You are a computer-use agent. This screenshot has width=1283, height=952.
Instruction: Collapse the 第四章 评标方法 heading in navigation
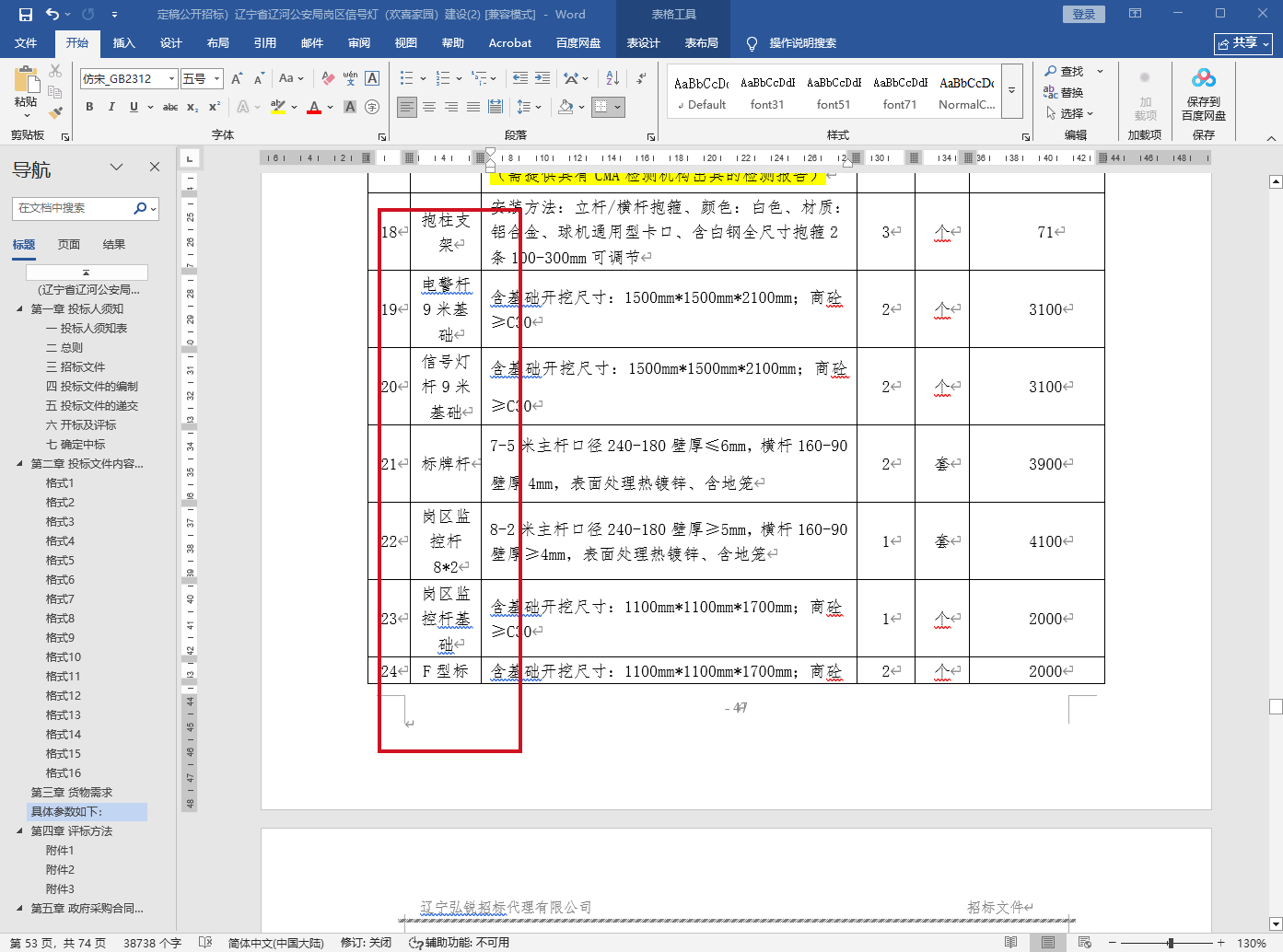tap(19, 831)
